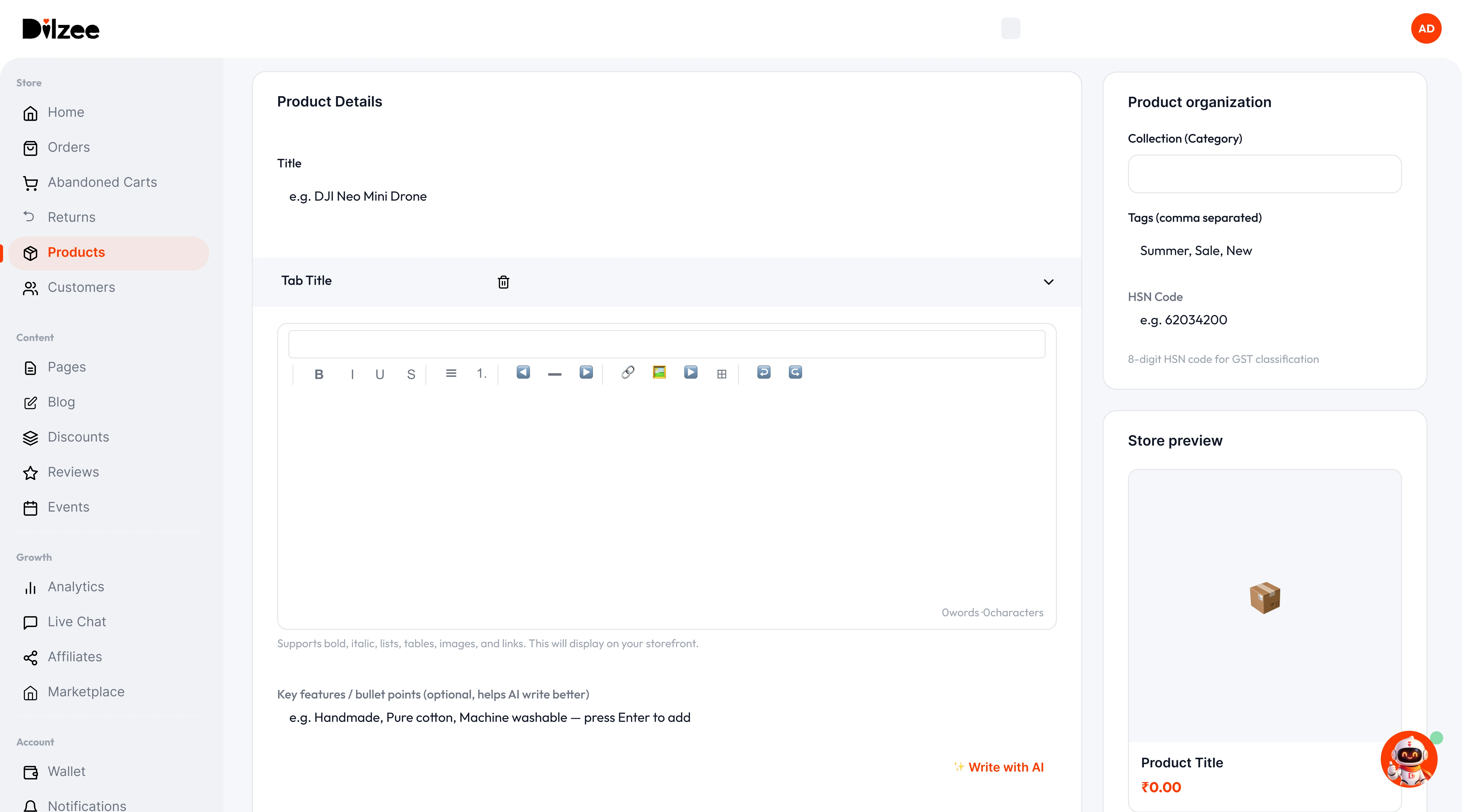
Task: Click the Analytics bar chart icon
Action: [x=31, y=588]
